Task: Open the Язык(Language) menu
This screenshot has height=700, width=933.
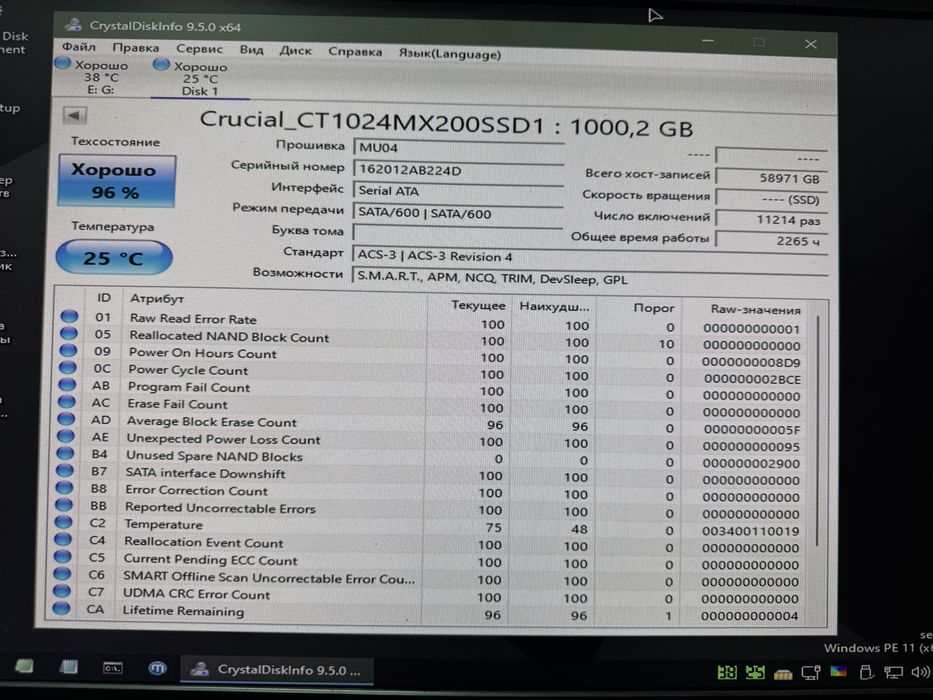Action: 450,54
